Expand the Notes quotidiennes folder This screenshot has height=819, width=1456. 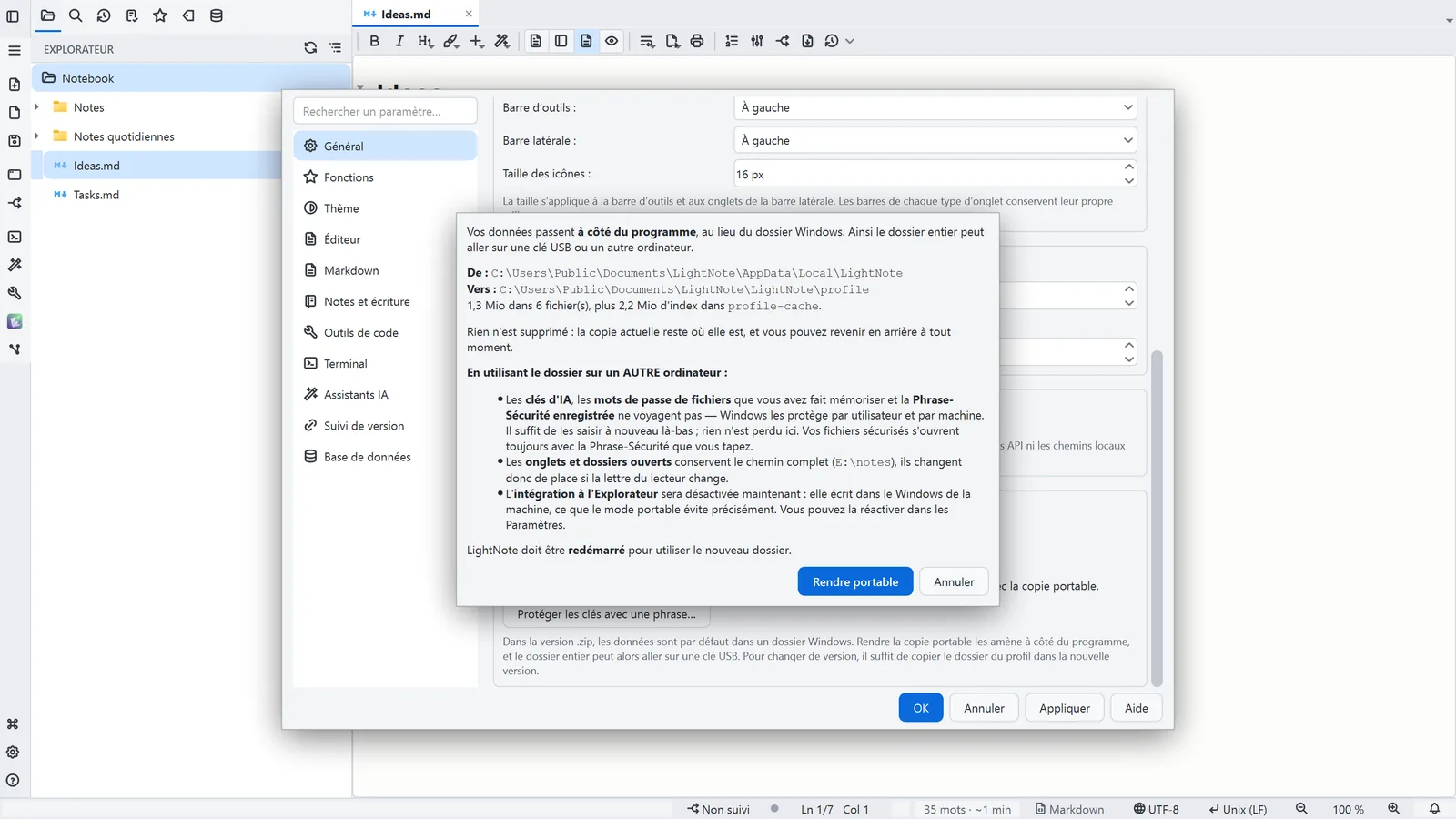point(36,136)
